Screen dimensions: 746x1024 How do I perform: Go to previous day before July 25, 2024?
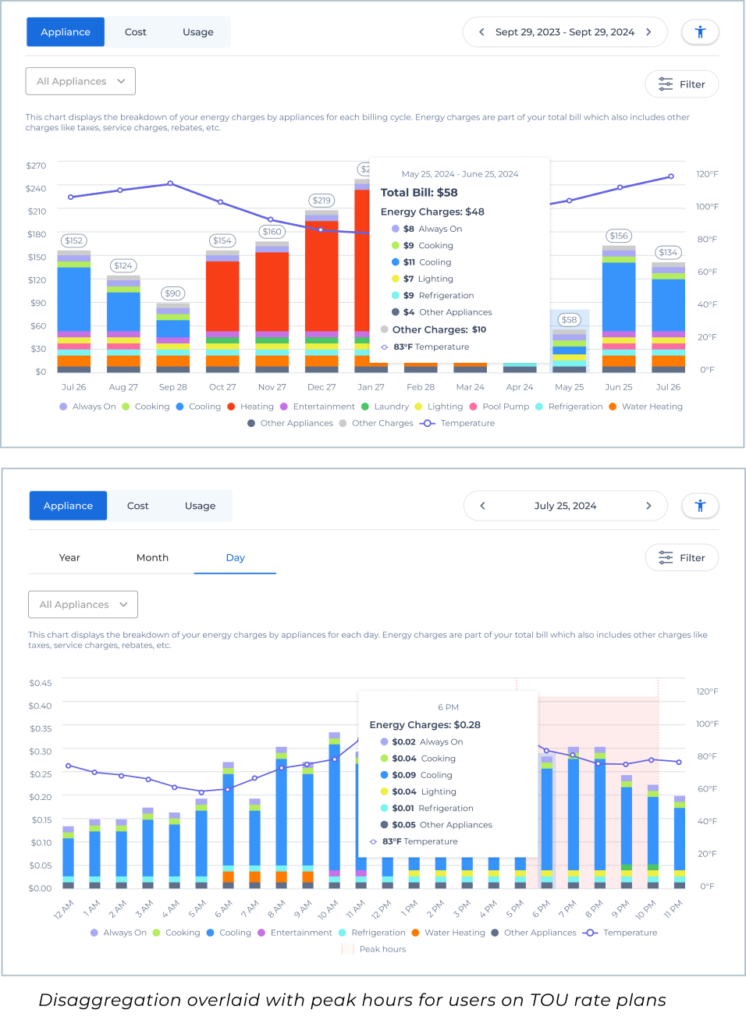[482, 506]
